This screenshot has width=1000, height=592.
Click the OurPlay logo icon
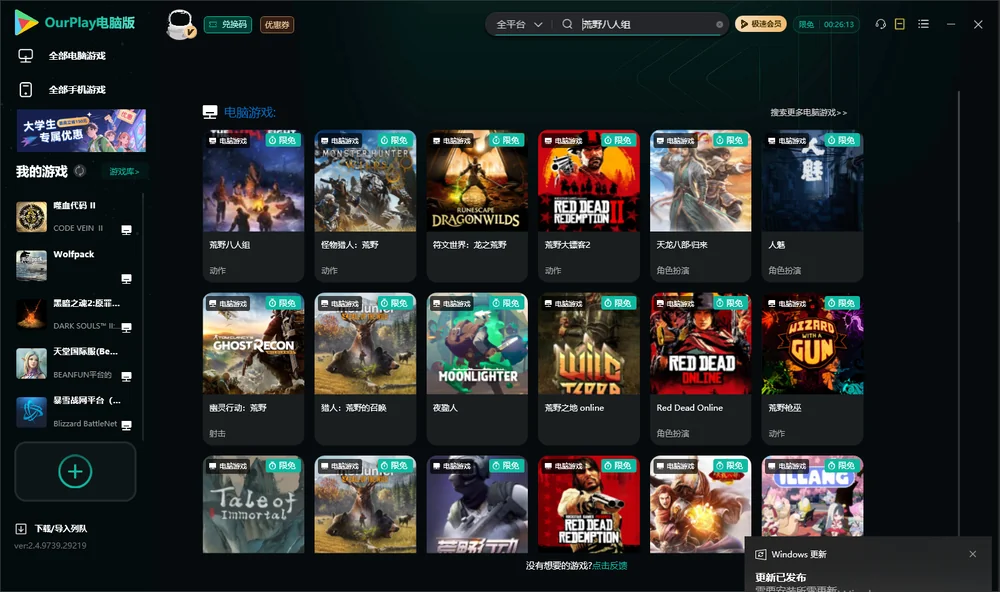click(x=26, y=22)
